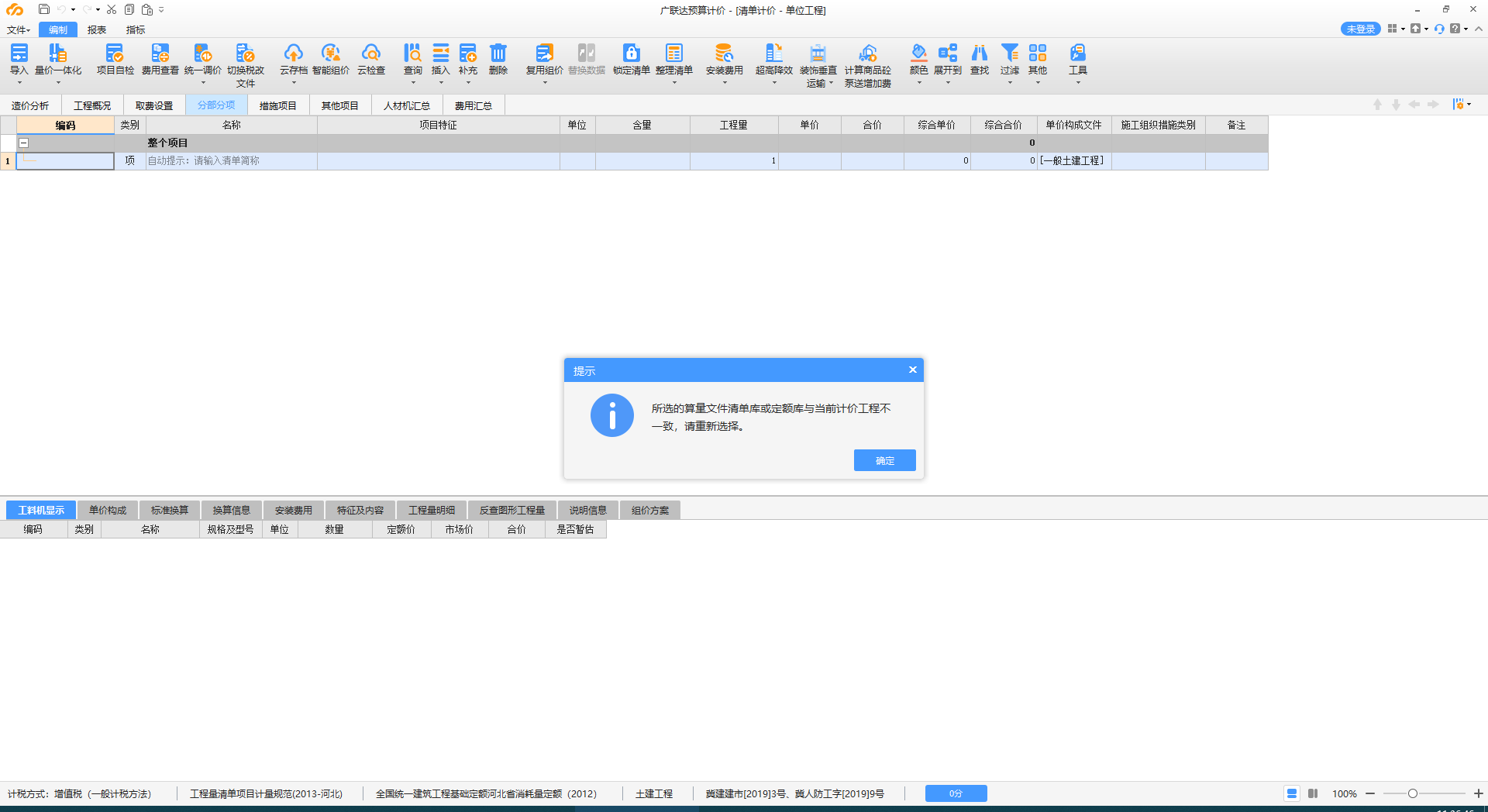Click 锁定清单 lock list icon
Image resolution: width=1488 pixels, height=812 pixels.
[x=632, y=53]
